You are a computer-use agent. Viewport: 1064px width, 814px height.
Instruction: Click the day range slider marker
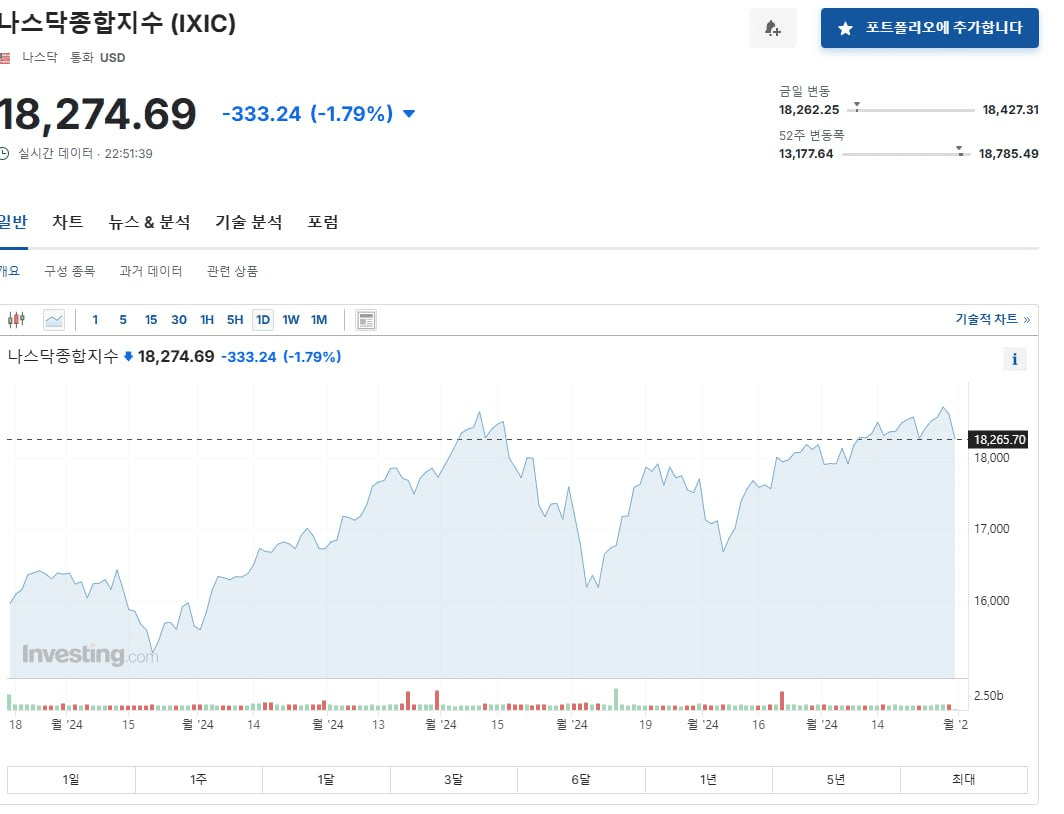coord(857,106)
